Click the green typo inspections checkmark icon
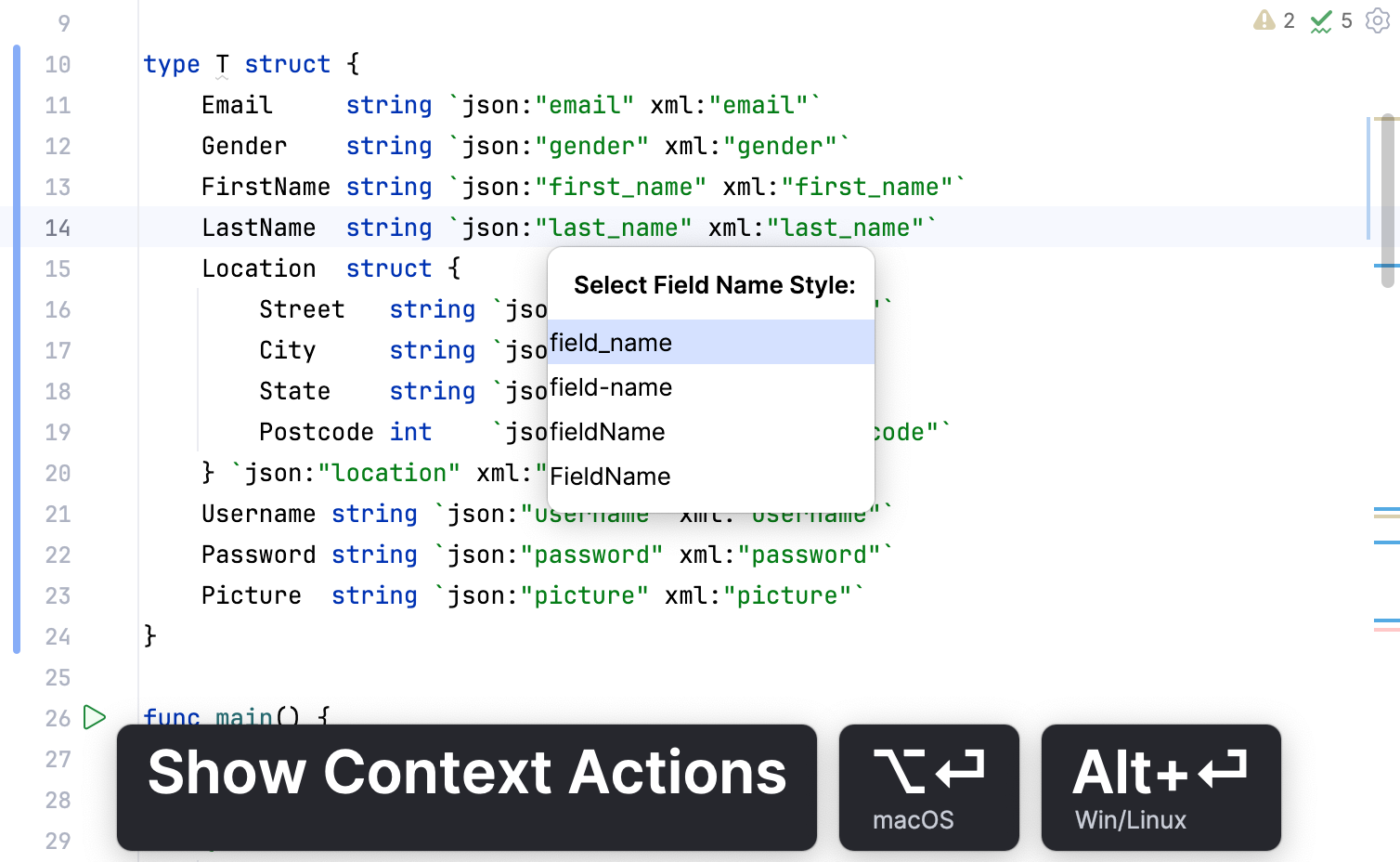The width and height of the screenshot is (1400, 862). pos(1322,20)
